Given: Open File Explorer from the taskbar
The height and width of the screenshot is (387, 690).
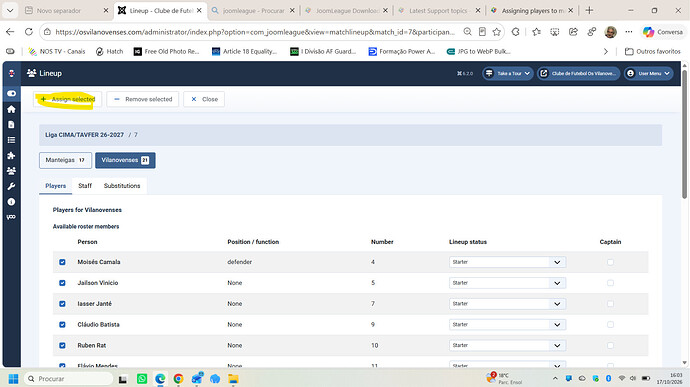Looking at the screenshot, I should click(x=233, y=379).
